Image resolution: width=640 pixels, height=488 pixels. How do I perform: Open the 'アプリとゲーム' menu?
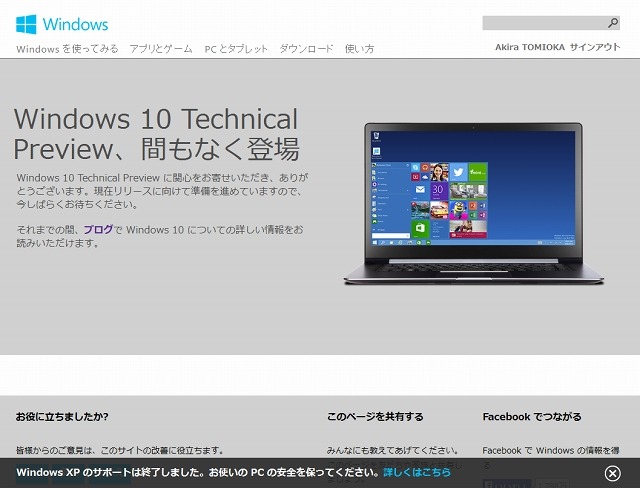[x=161, y=49]
